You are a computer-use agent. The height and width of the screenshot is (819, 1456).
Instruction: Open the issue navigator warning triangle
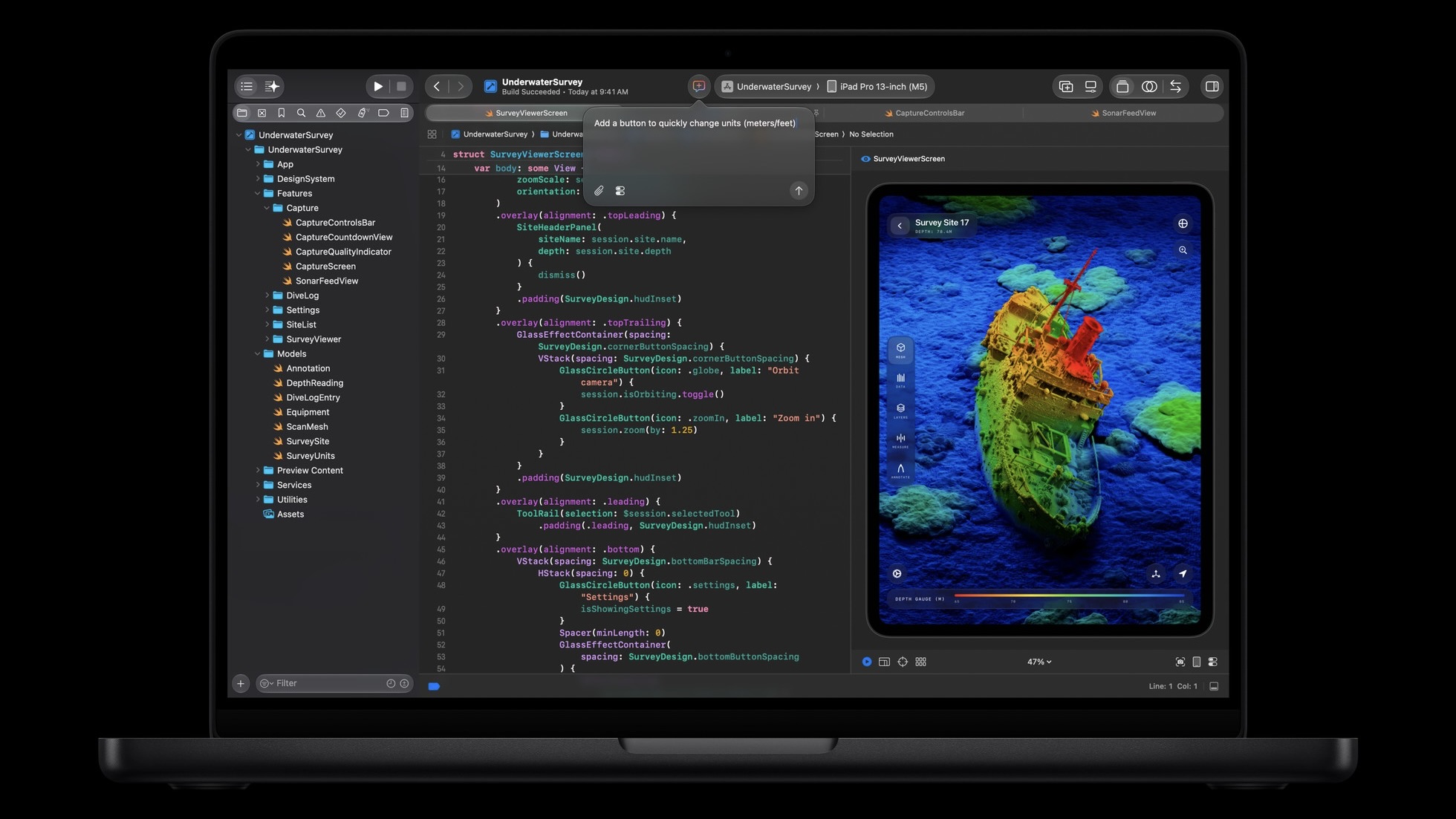321,113
